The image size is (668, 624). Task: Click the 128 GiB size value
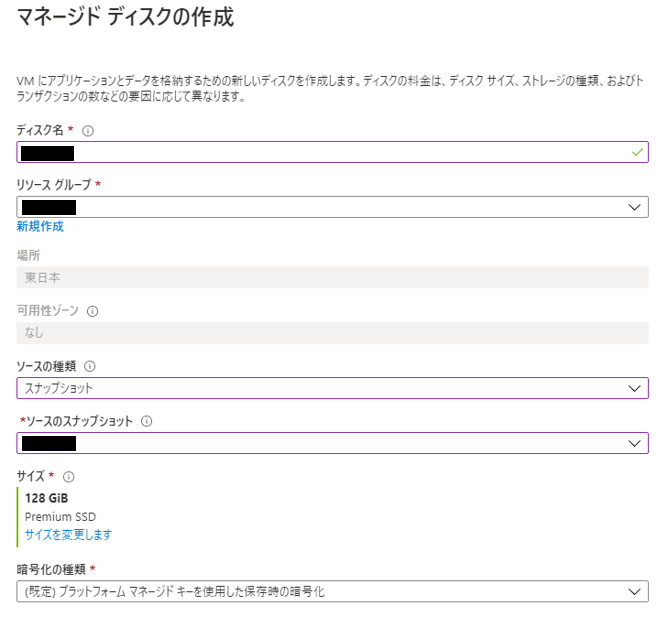click(46, 498)
